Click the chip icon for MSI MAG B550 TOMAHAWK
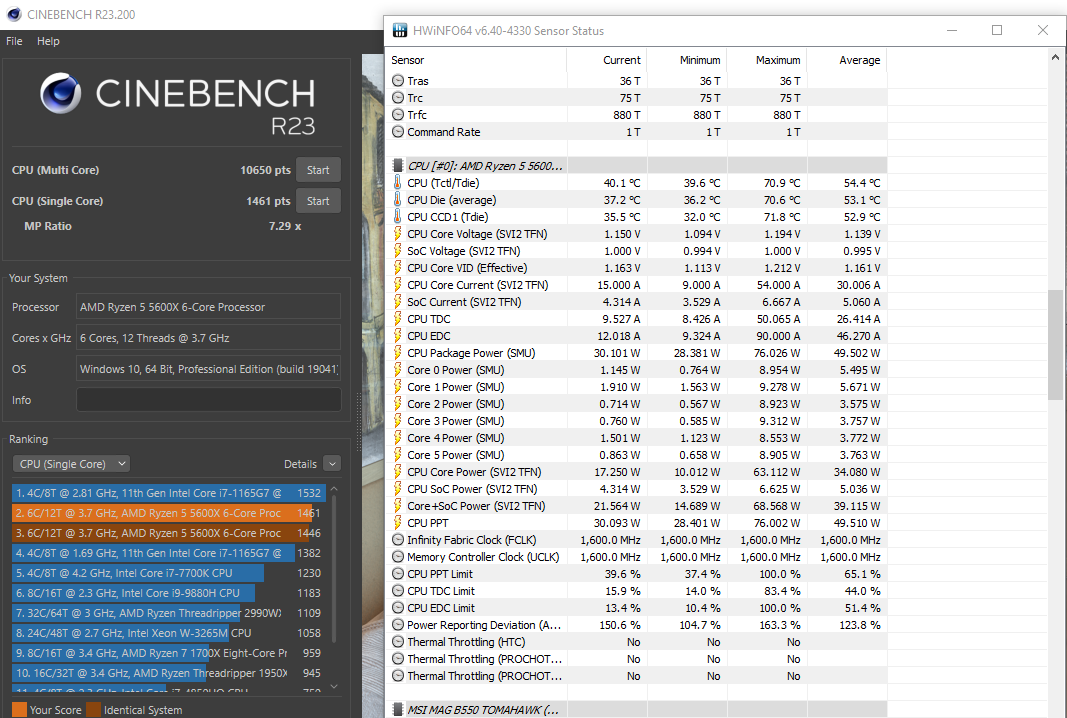 click(398, 710)
